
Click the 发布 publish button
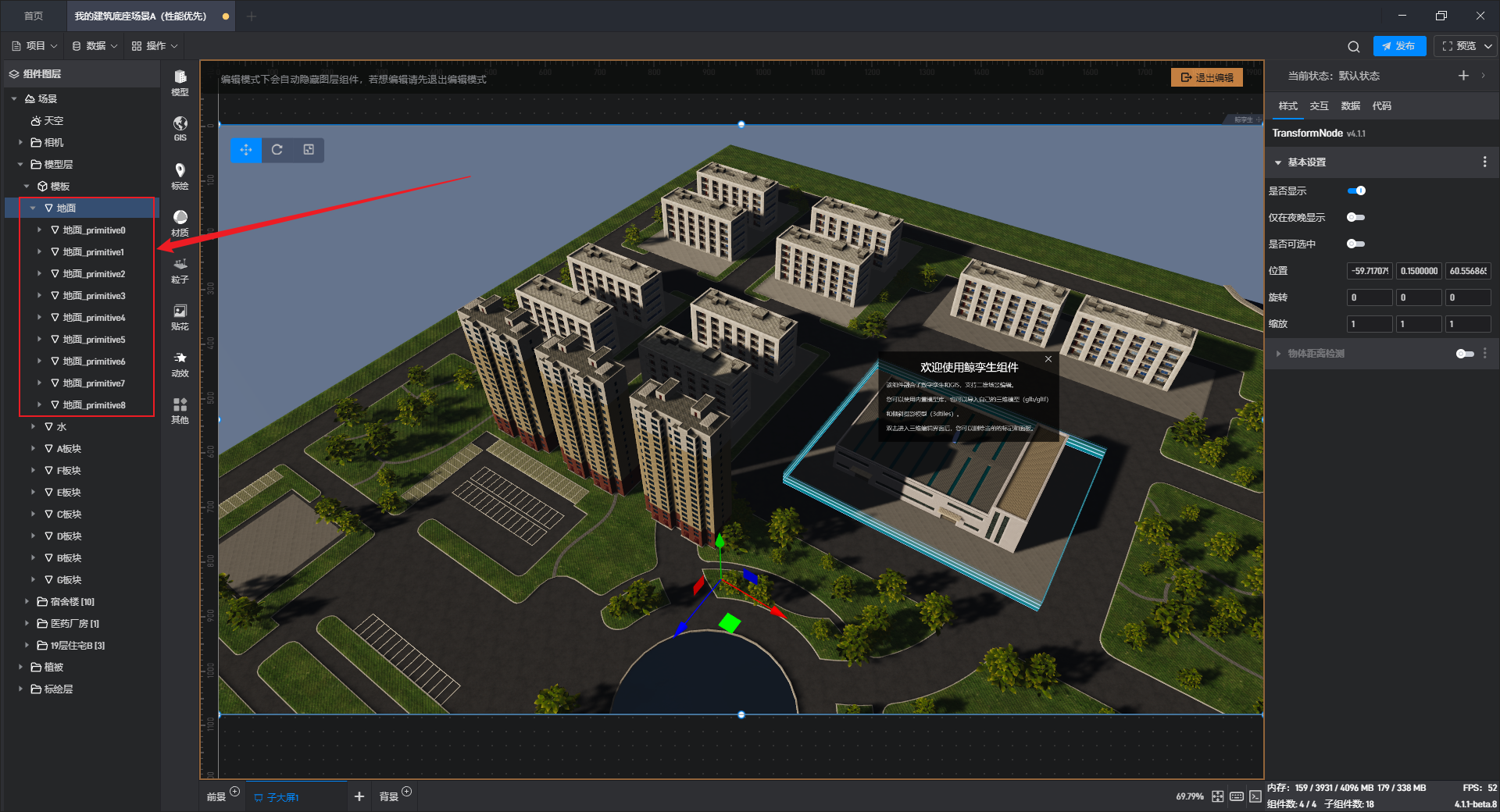(x=1398, y=46)
